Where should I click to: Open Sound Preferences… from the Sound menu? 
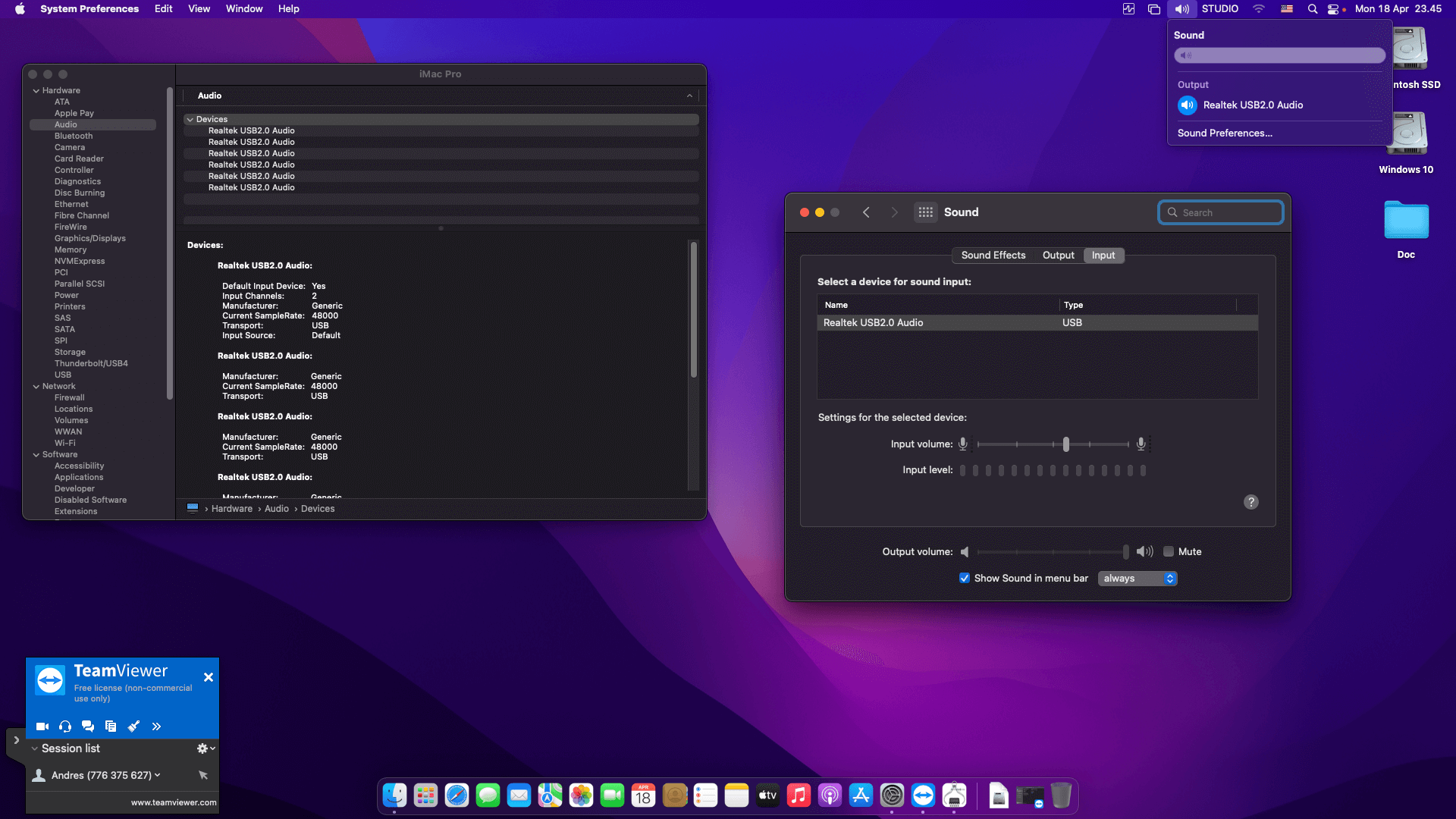tap(1225, 133)
